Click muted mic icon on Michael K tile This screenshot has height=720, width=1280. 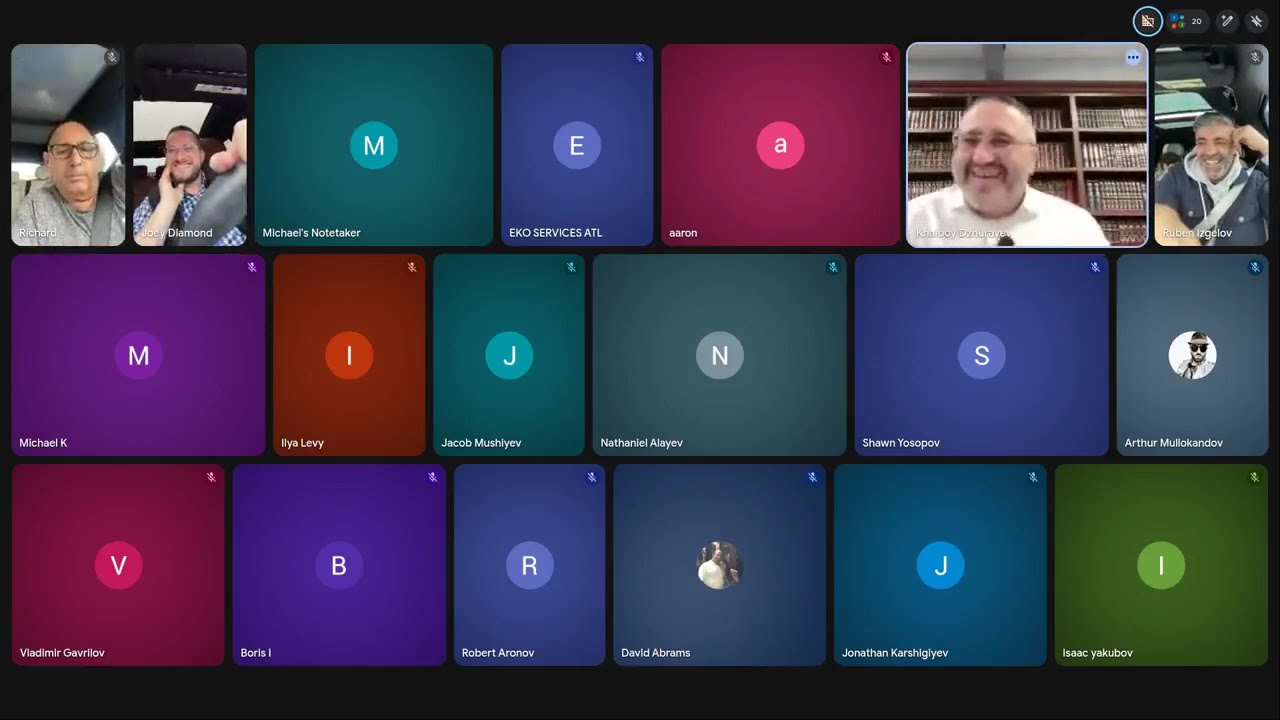point(252,268)
